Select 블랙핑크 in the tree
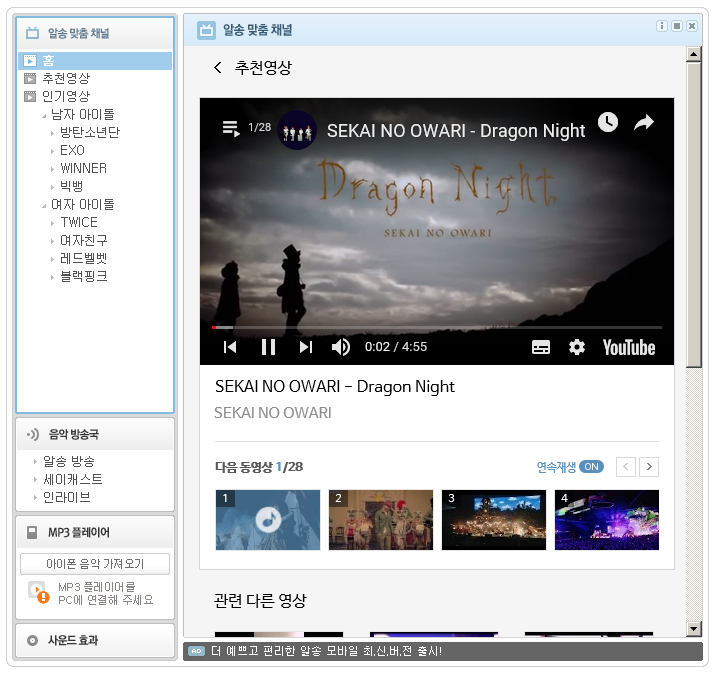This screenshot has height=674, width=717. pyautogui.click(x=84, y=277)
